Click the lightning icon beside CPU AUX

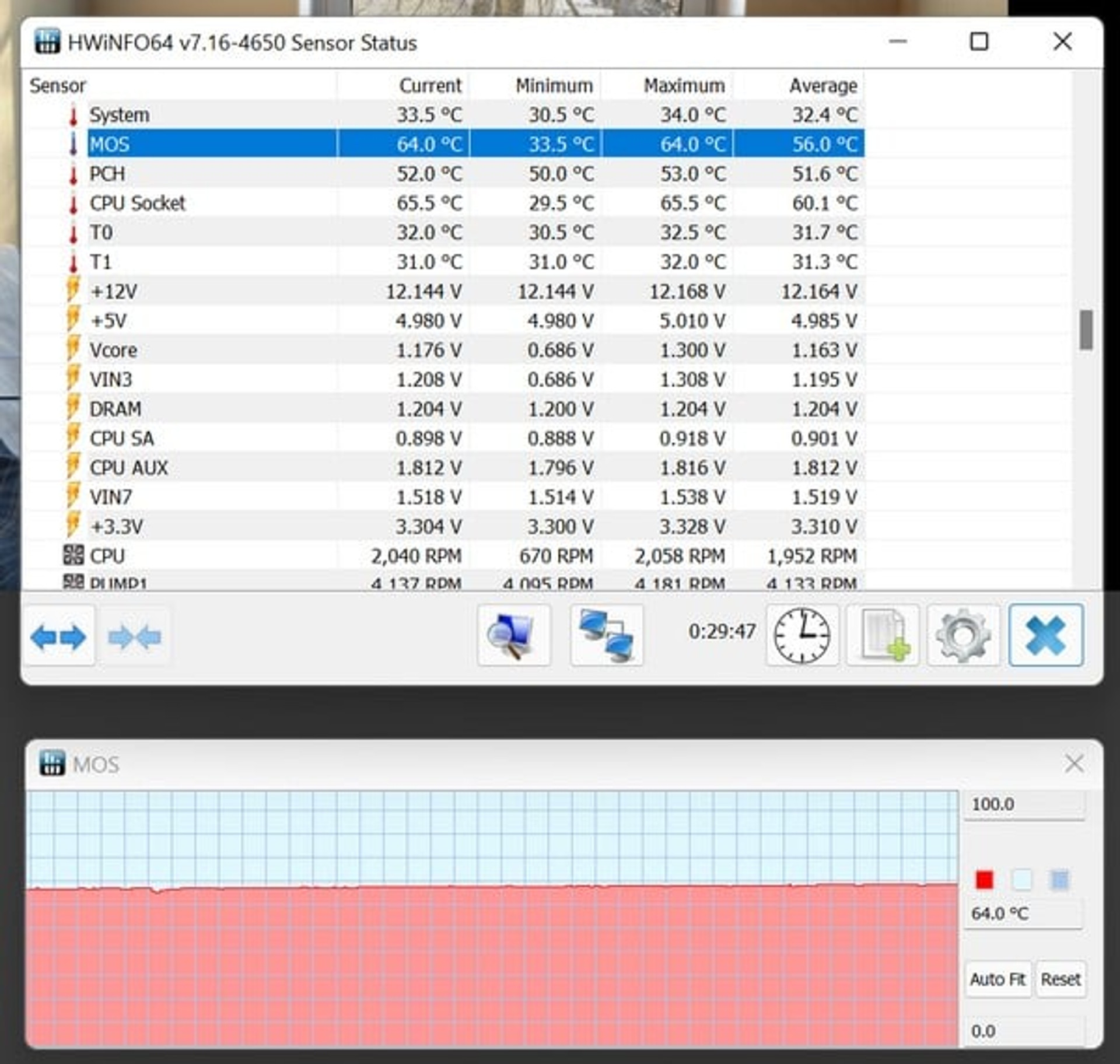click(73, 466)
